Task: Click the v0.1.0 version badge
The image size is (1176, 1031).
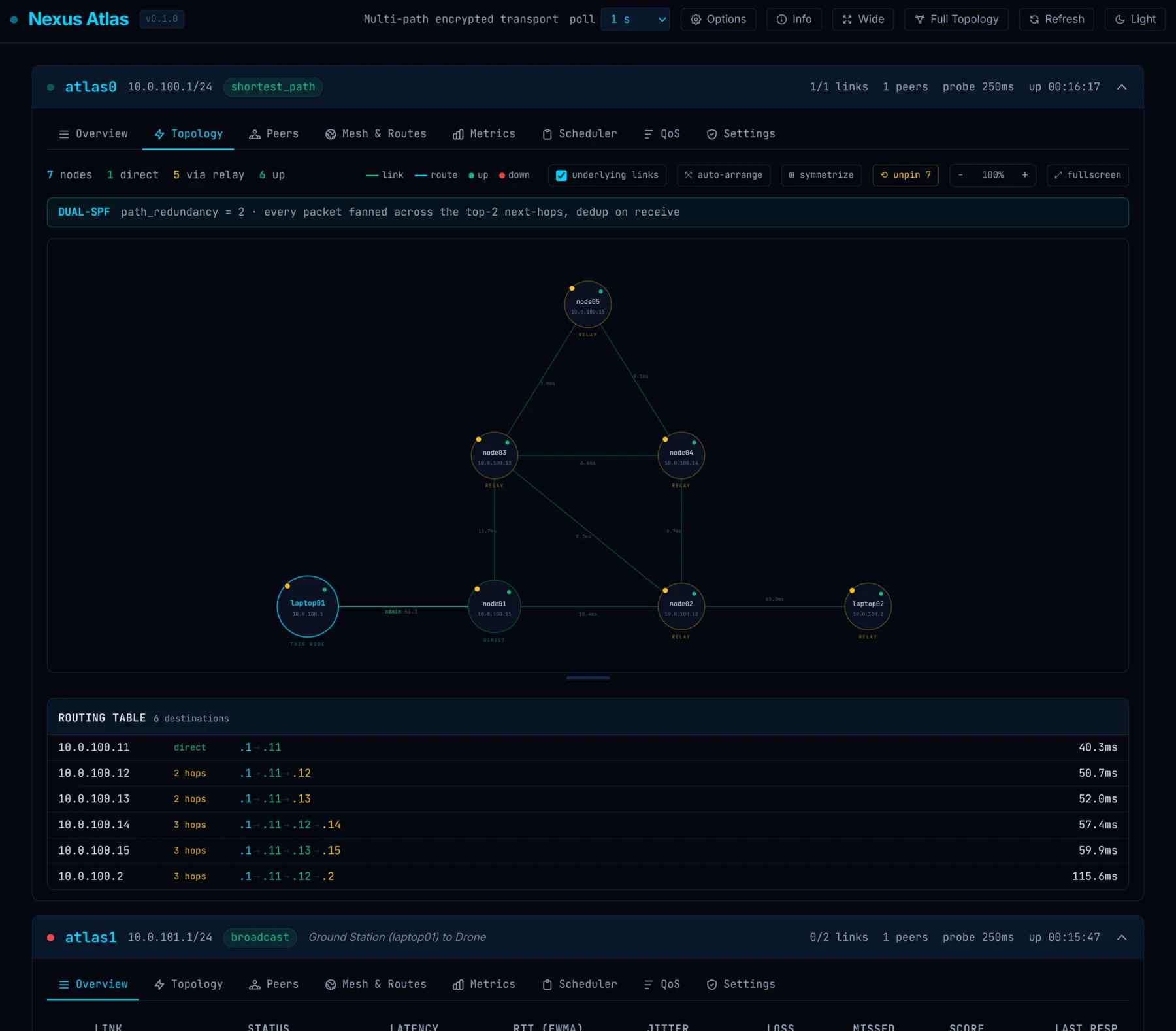Action: coord(162,20)
